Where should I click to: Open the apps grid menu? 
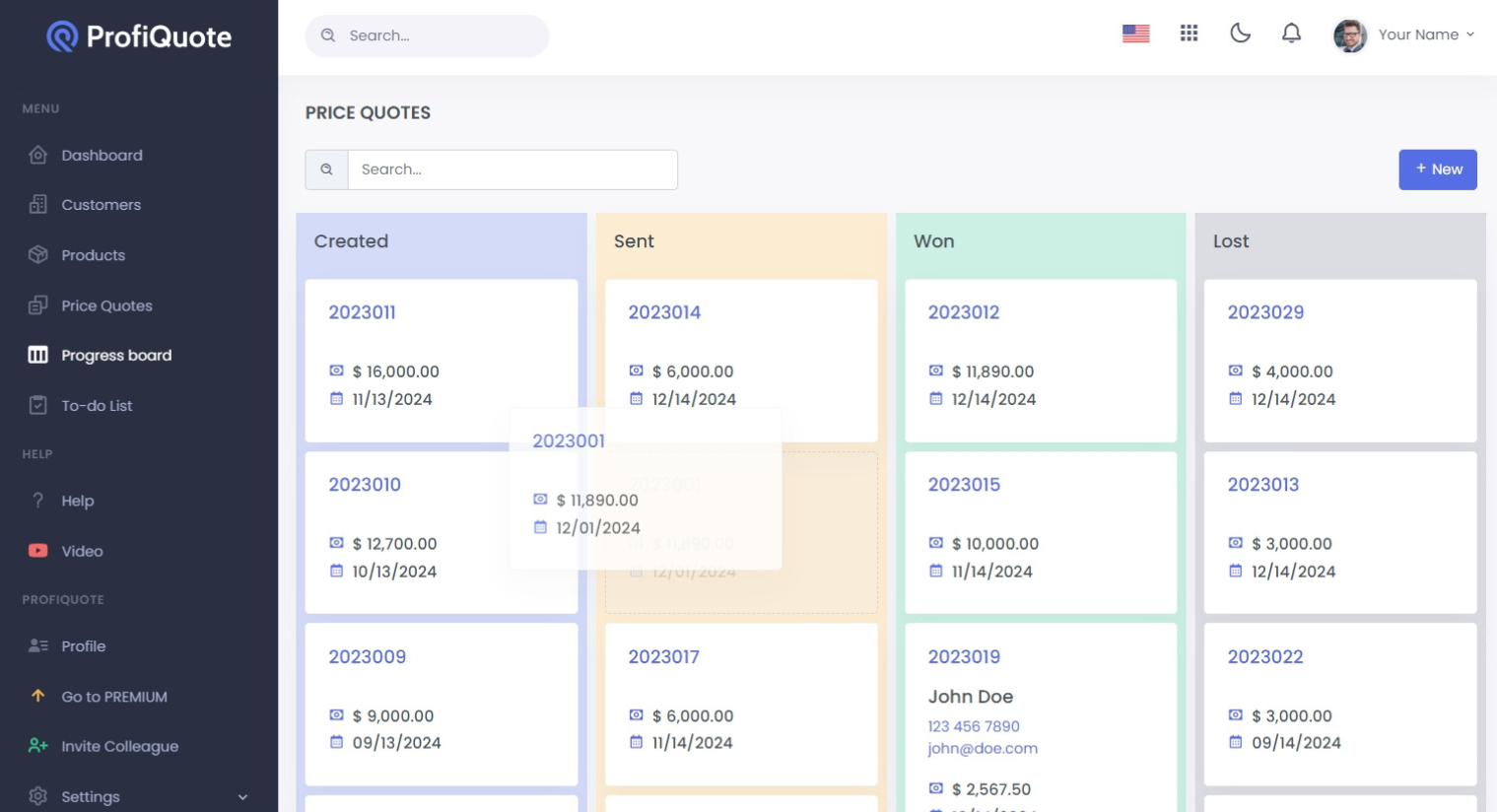click(x=1189, y=34)
